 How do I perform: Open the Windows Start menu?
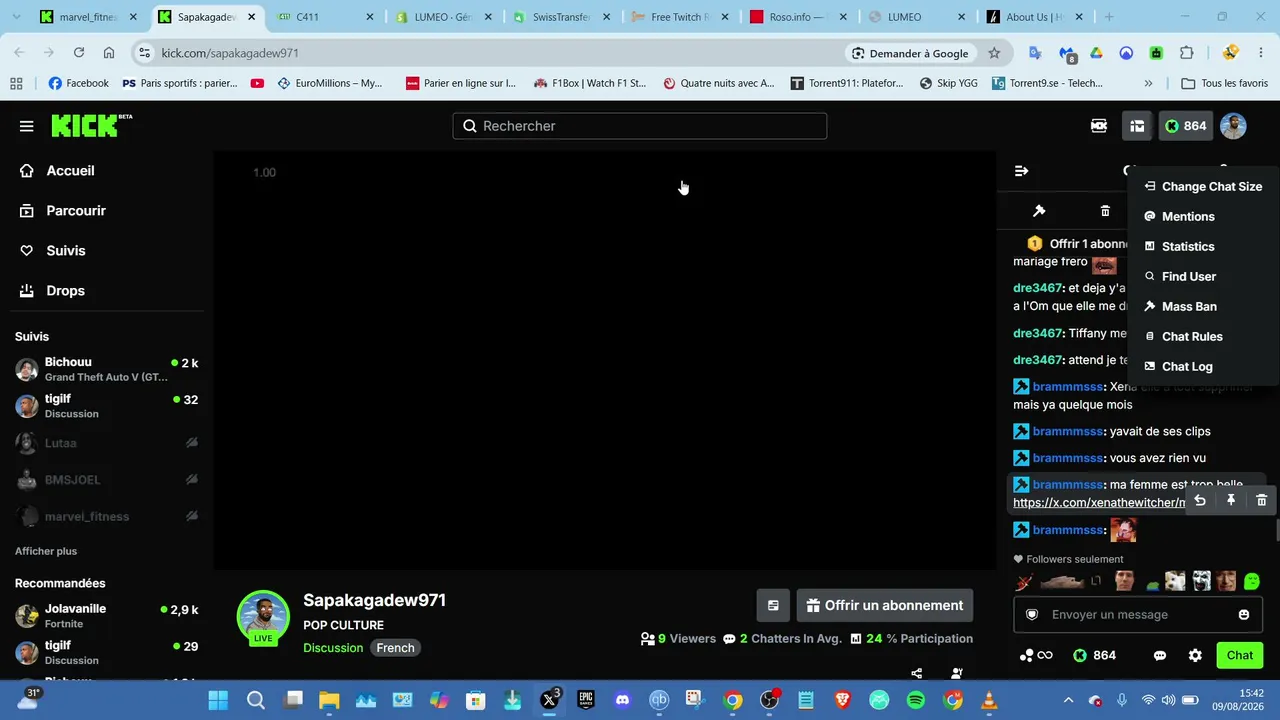(x=218, y=700)
